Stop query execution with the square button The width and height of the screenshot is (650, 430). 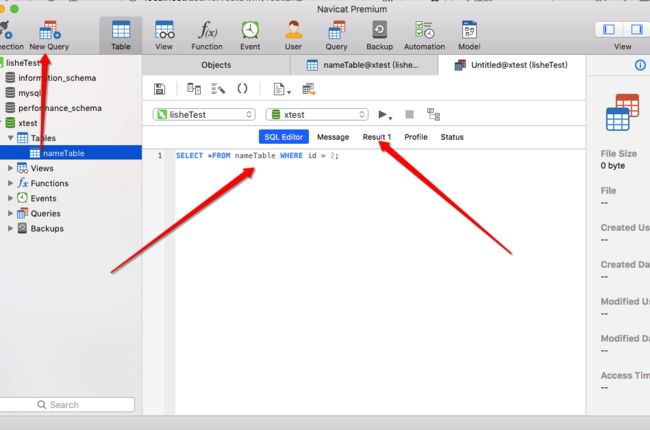pos(409,114)
